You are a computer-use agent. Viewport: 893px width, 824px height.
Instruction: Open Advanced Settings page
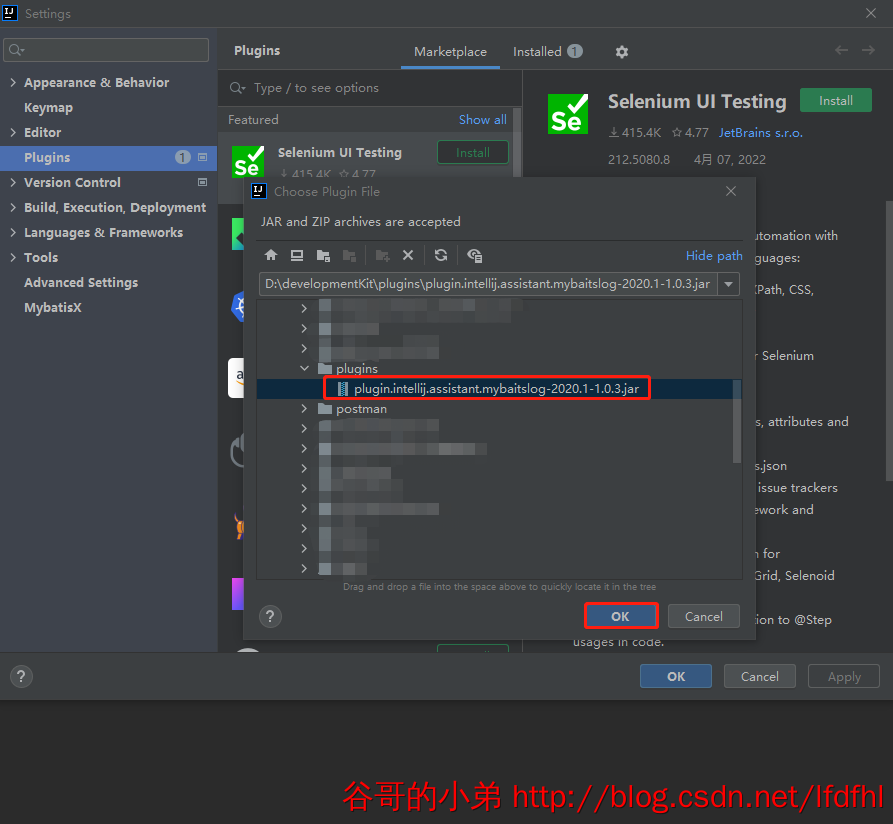point(81,282)
